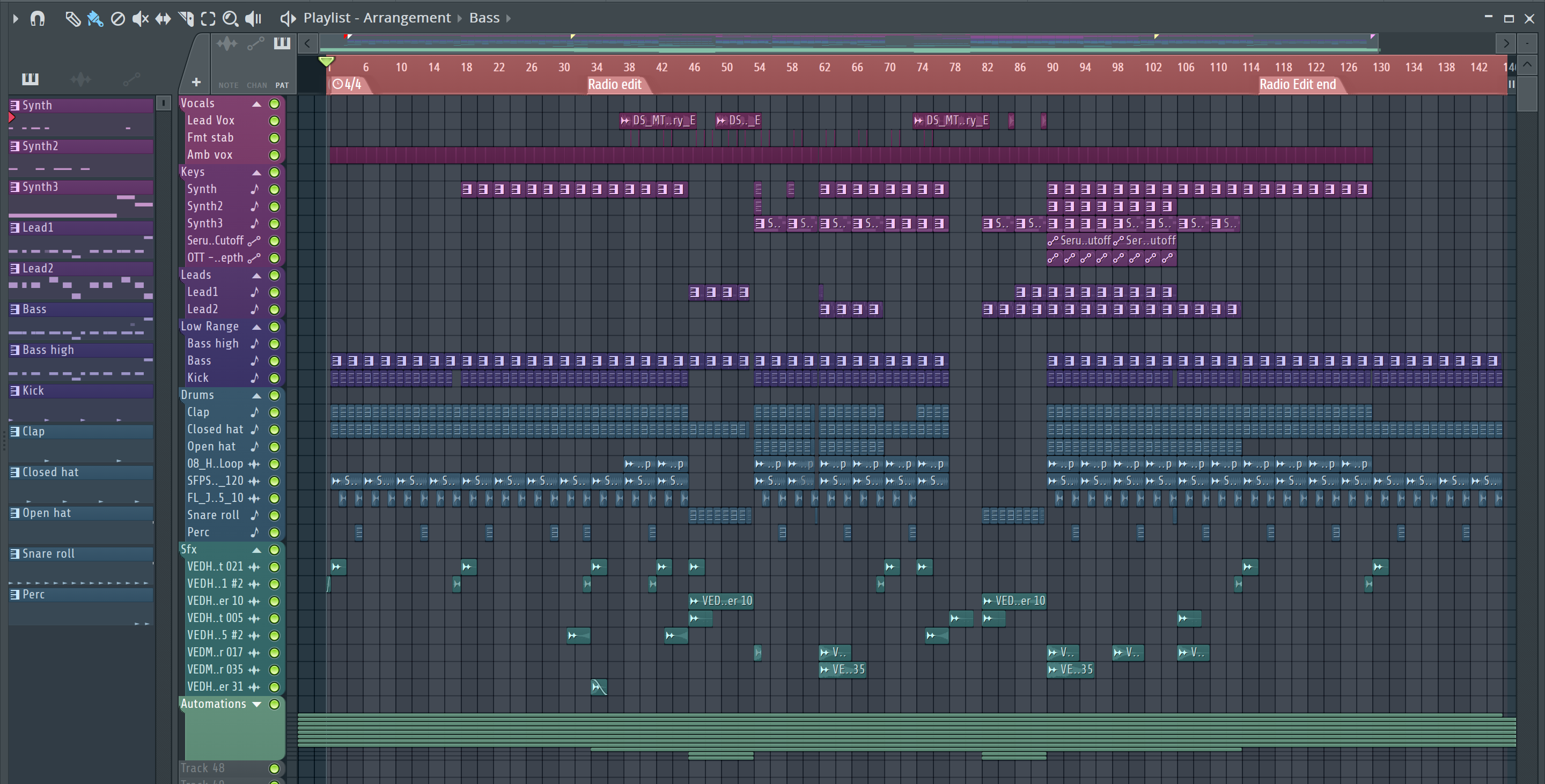Collapse the Low Range track group
The width and height of the screenshot is (1545, 784).
click(x=257, y=327)
